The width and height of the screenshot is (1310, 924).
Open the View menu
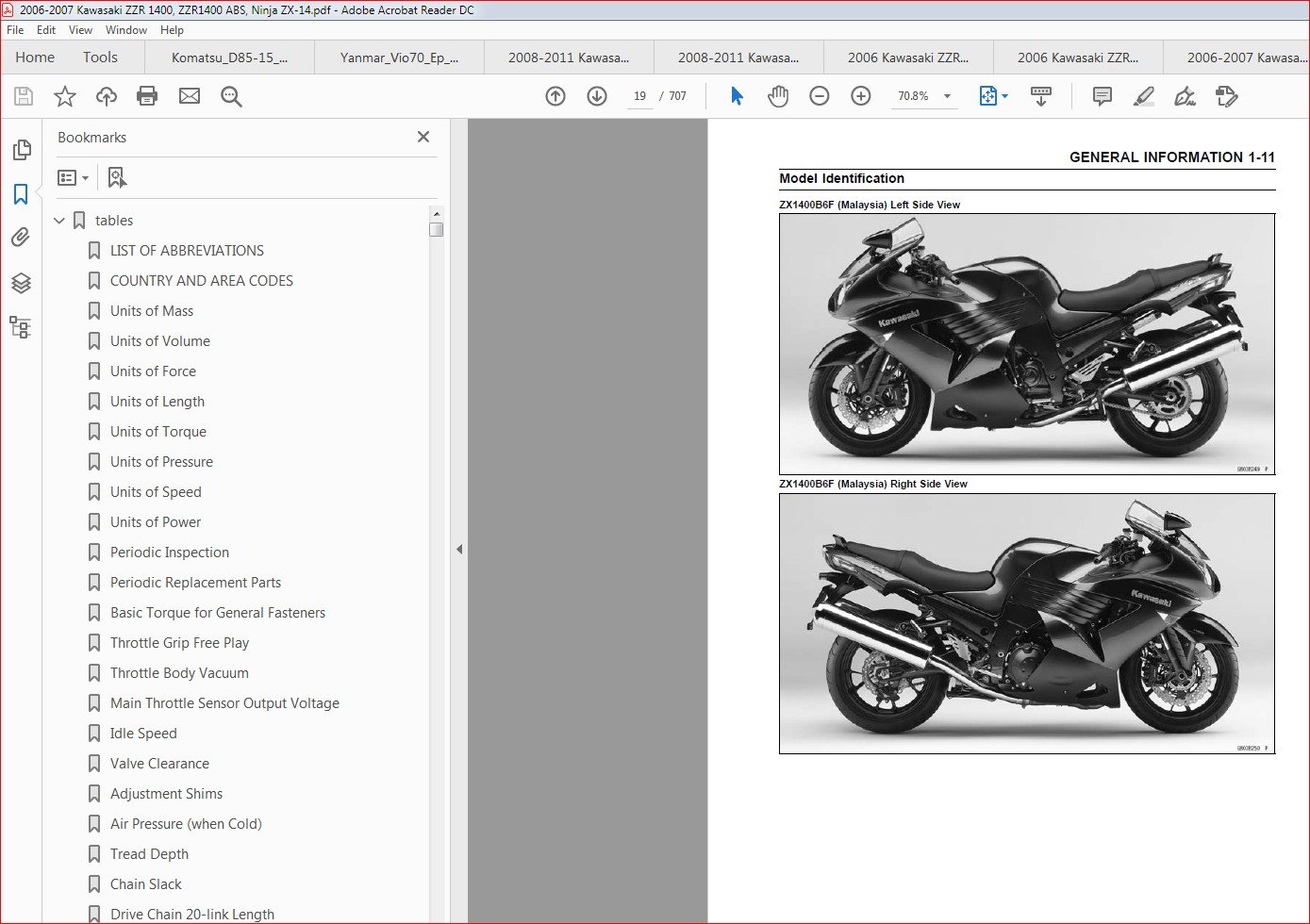tap(81, 30)
